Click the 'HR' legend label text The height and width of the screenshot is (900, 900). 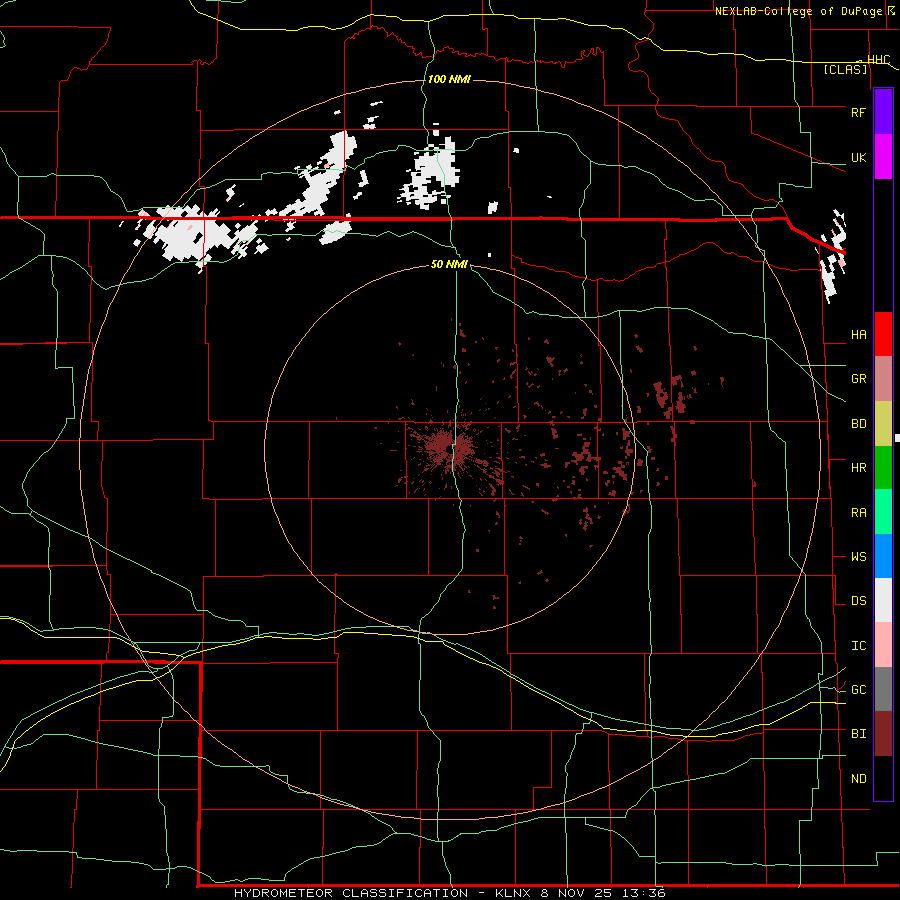pos(858,468)
